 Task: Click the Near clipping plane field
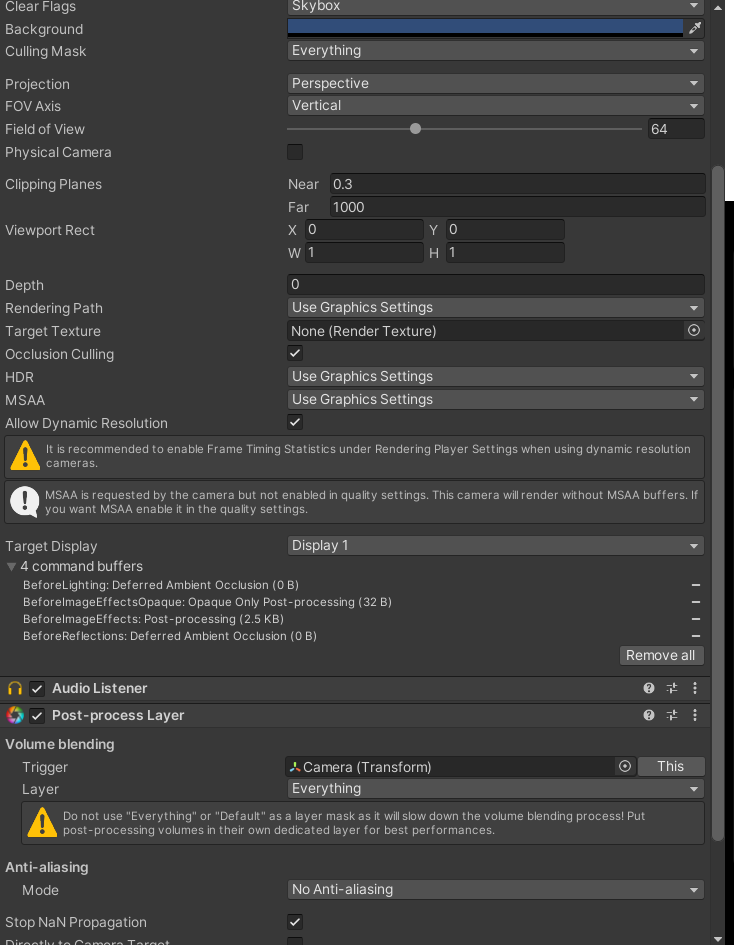click(517, 184)
